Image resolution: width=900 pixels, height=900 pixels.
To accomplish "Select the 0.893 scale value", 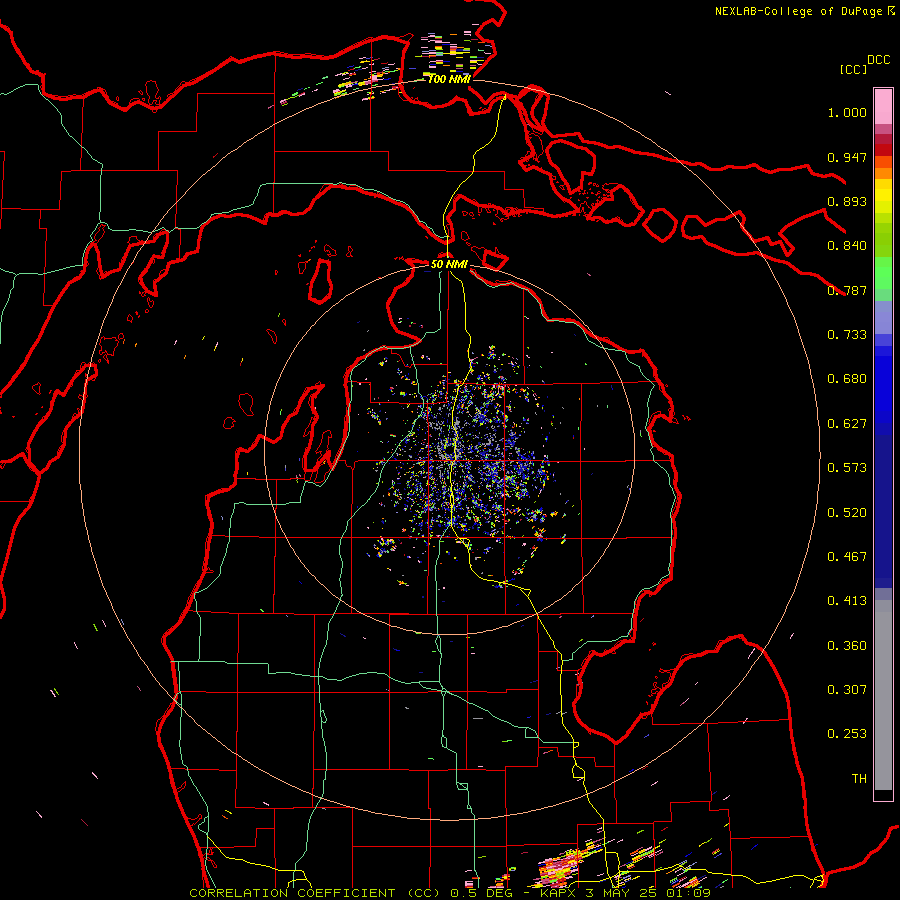I will [x=847, y=201].
